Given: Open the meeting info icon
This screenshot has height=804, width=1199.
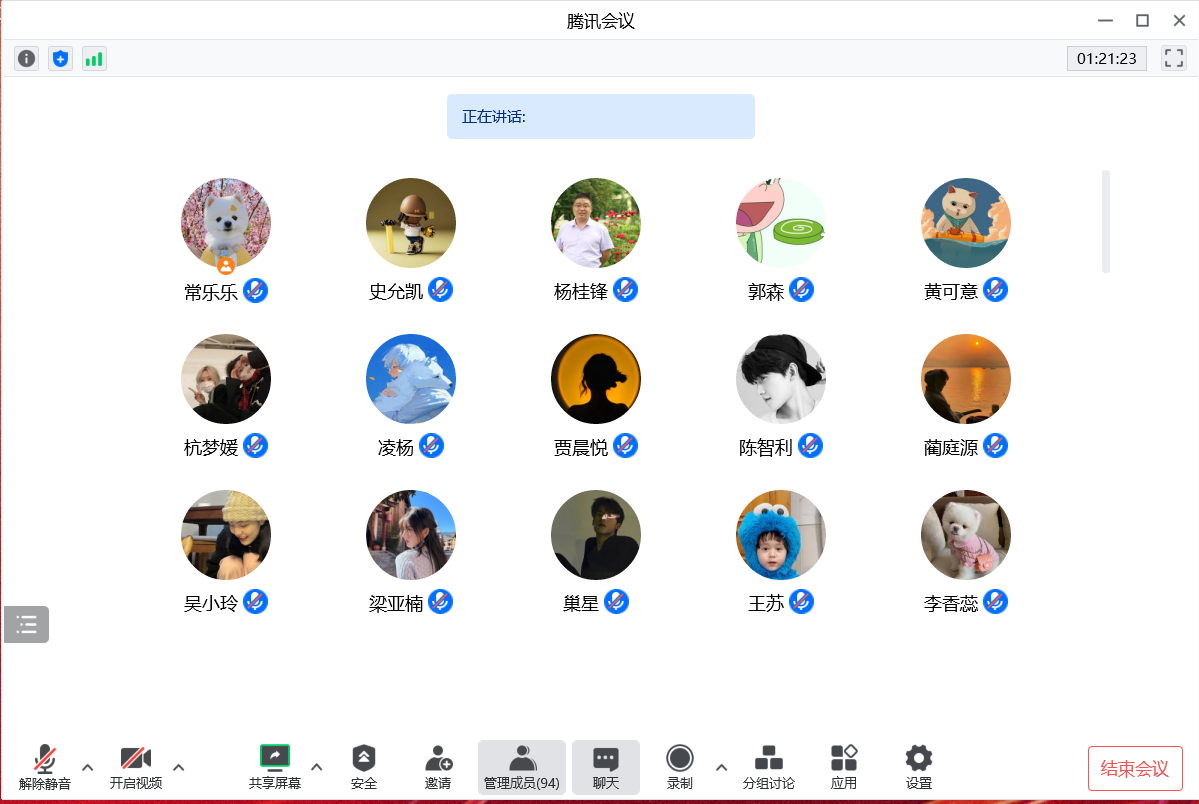Looking at the screenshot, I should (x=27, y=59).
